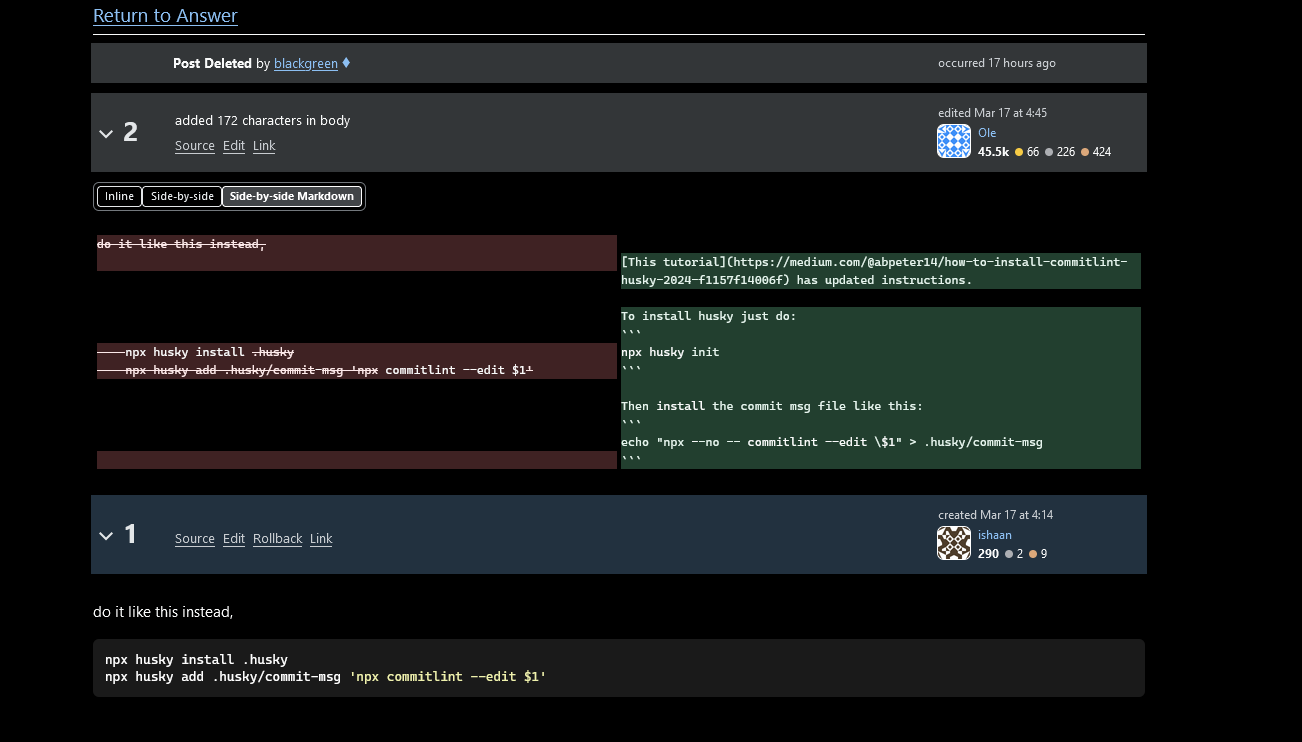The image size is (1302, 742).
Task: Click the moderator diamond icon beside blackgreen
Action: tap(346, 63)
